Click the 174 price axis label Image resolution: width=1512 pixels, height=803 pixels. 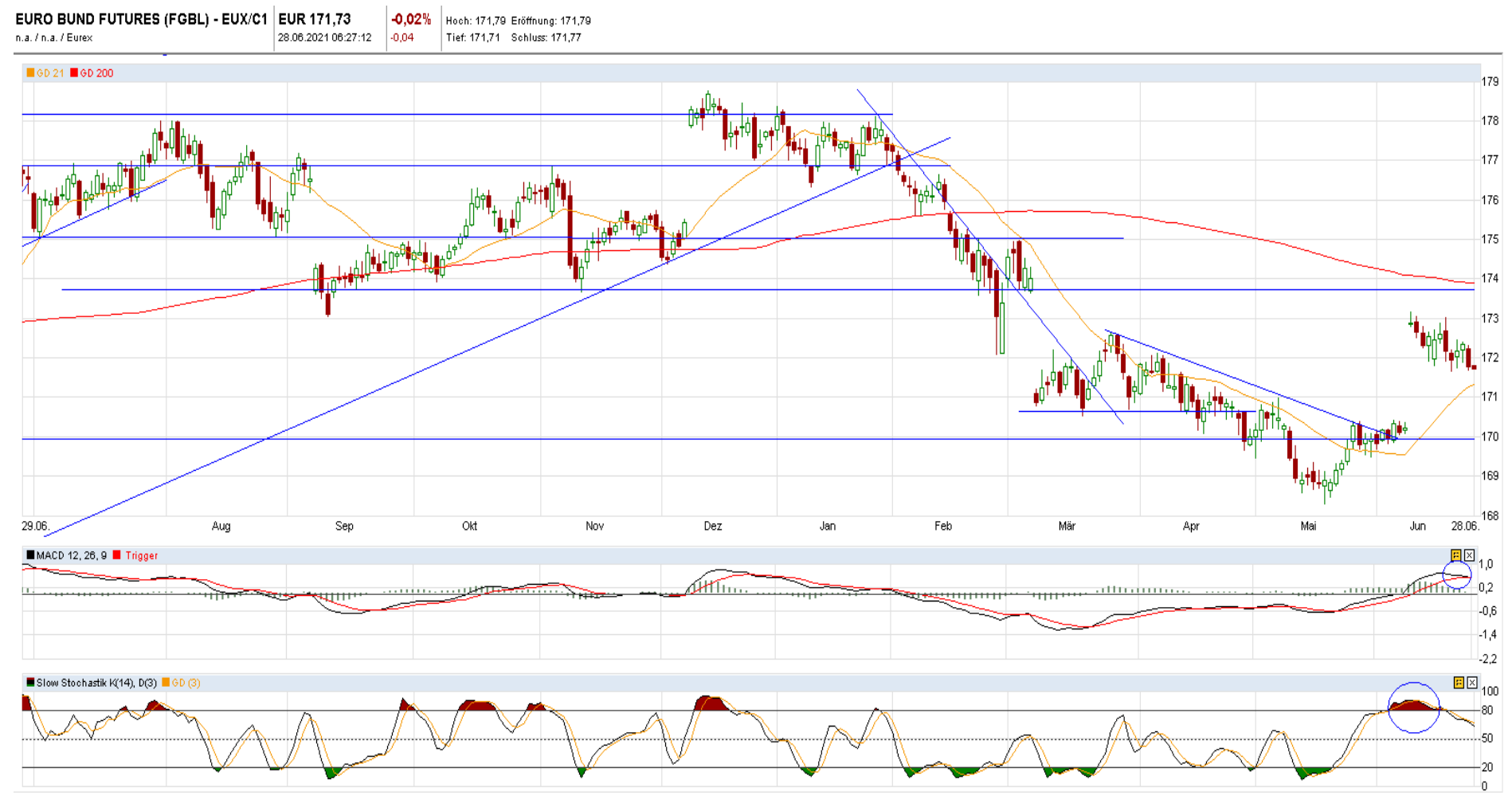pos(1490,278)
